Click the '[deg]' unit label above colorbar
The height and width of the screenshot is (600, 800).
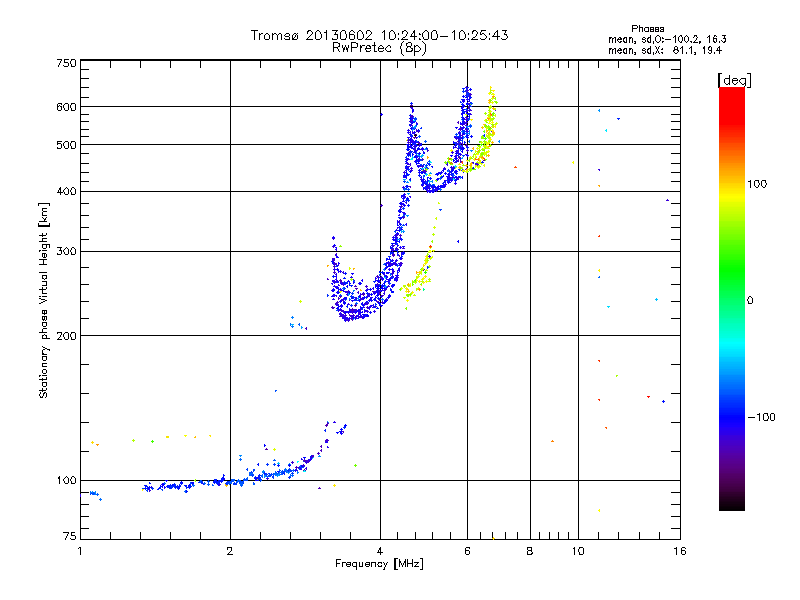pyautogui.click(x=734, y=80)
